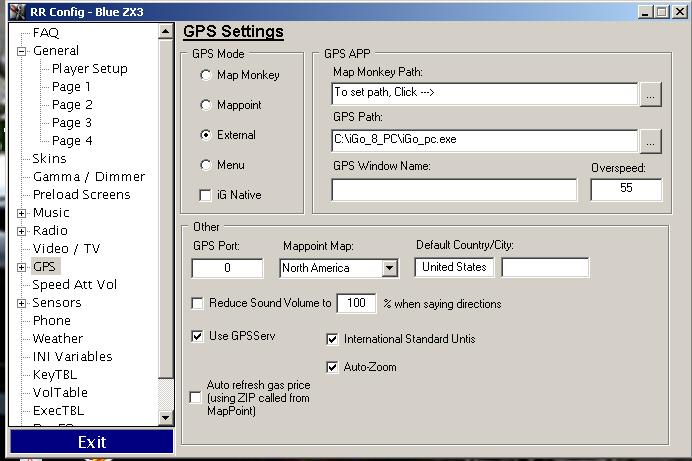Screen dimensions: 692x461
Task: Collapse the General tree node
Action: coord(22,51)
